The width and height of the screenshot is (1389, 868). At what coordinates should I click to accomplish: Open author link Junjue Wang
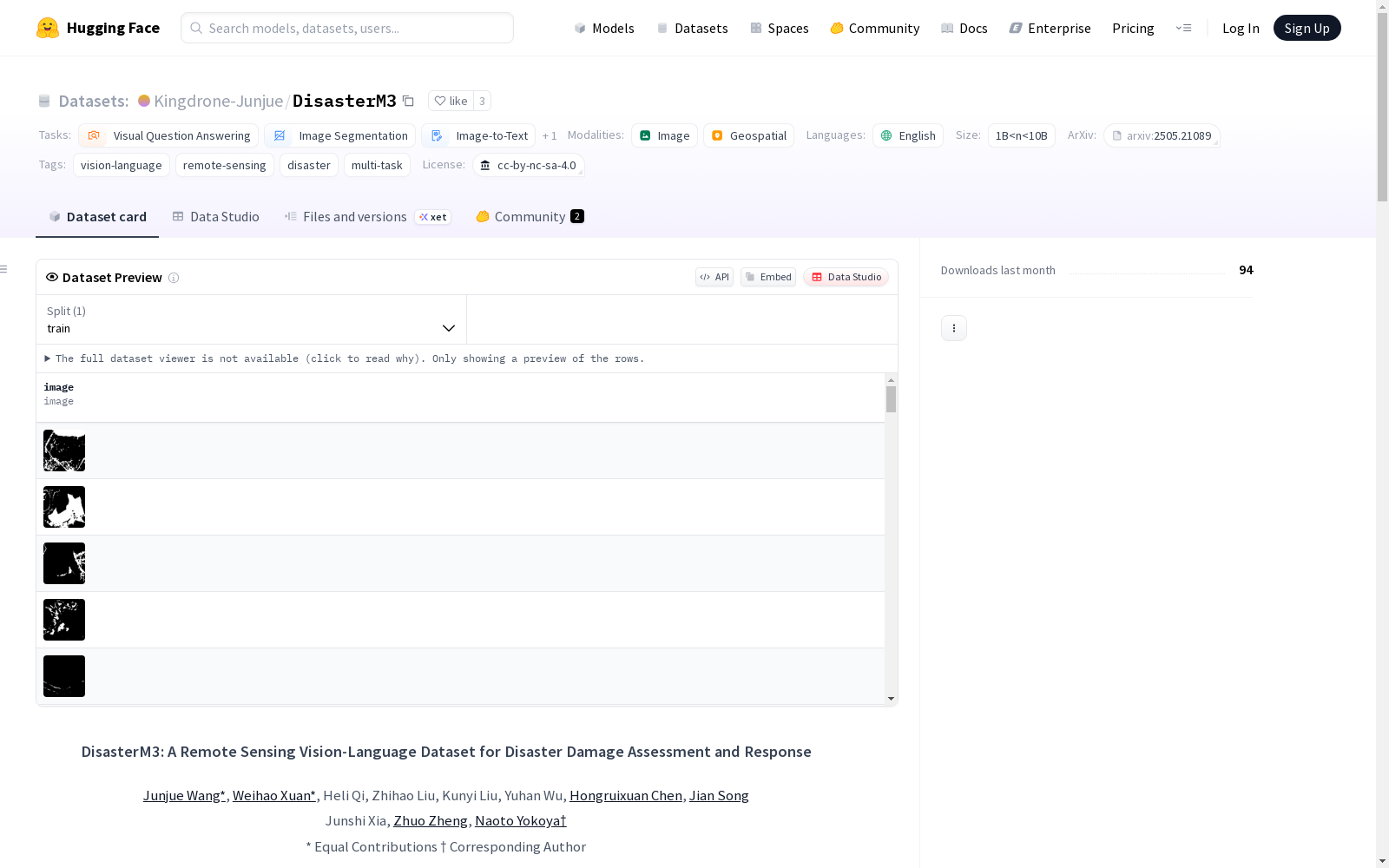pos(184,796)
